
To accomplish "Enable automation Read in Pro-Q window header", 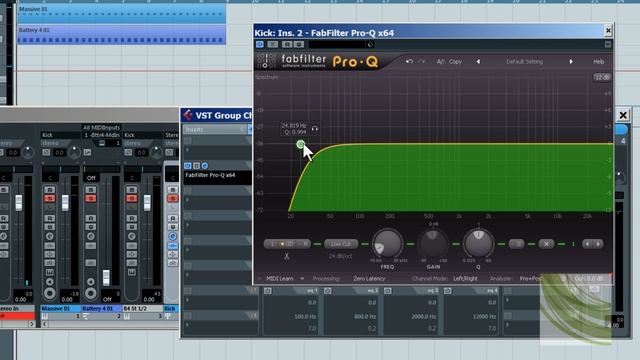I will coord(287,44).
